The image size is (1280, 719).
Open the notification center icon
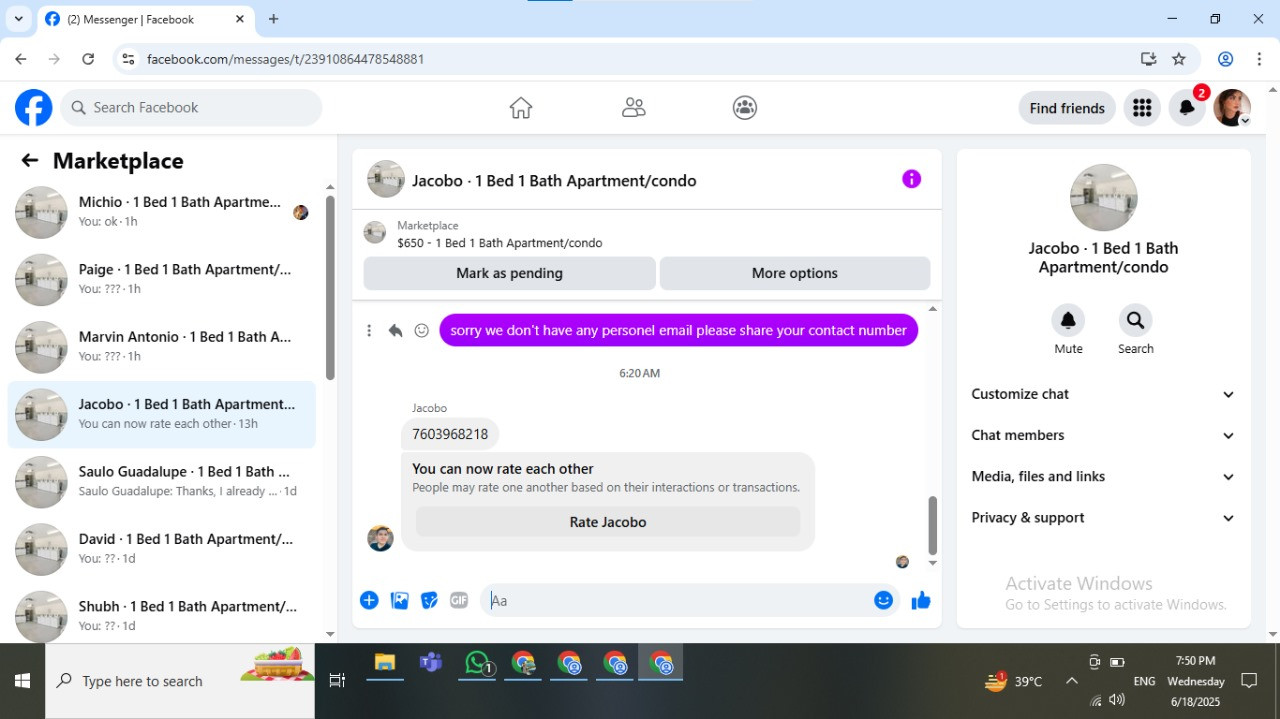(1249, 681)
